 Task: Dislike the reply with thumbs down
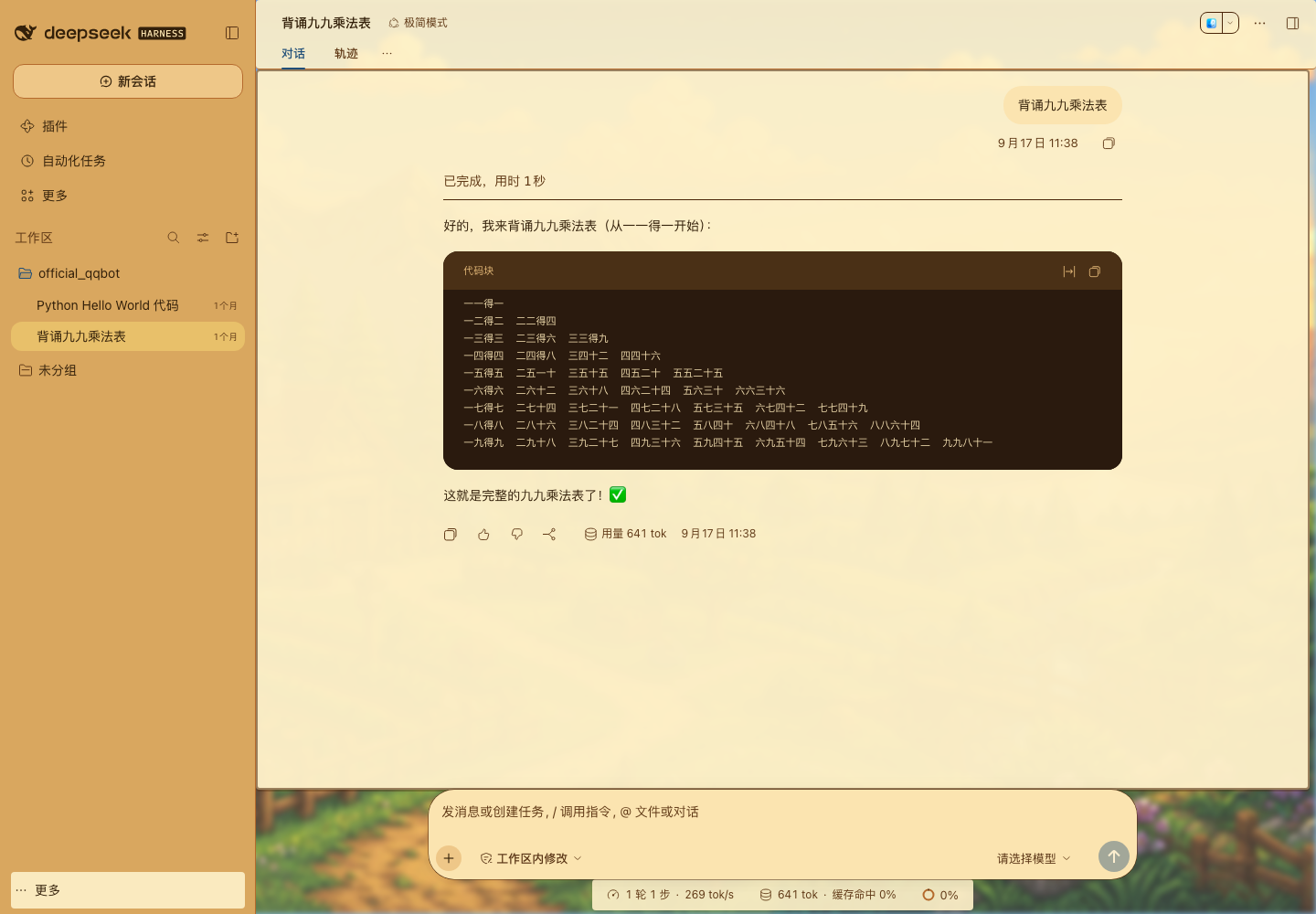pyautogui.click(x=516, y=535)
